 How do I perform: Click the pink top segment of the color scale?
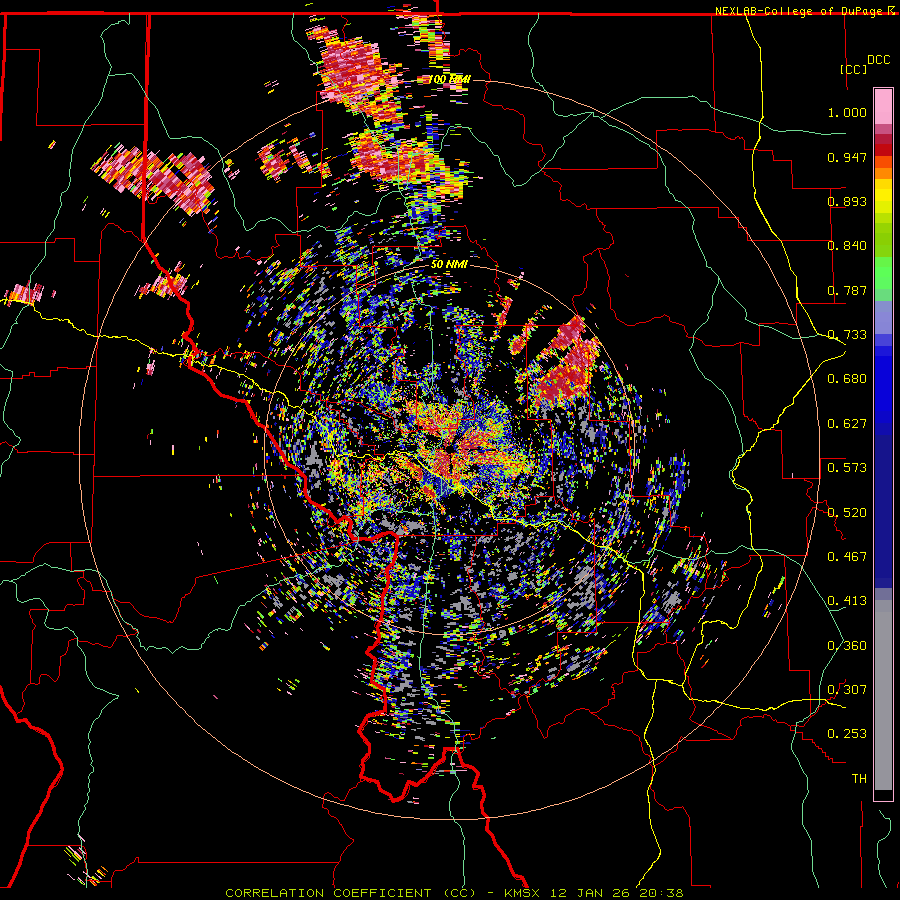883,107
